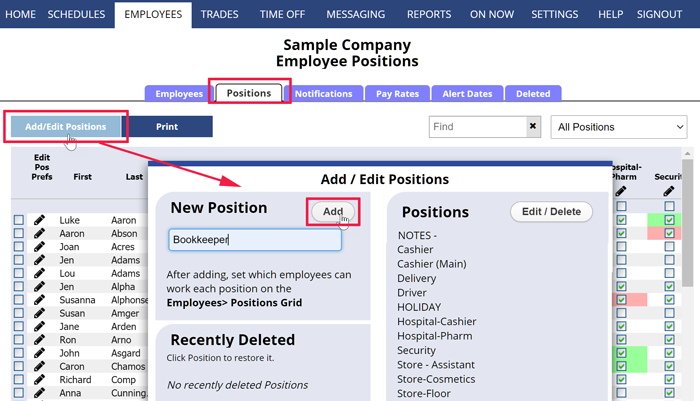Click the New Position name field
Viewport: 700px width, 401px height.
point(255,240)
